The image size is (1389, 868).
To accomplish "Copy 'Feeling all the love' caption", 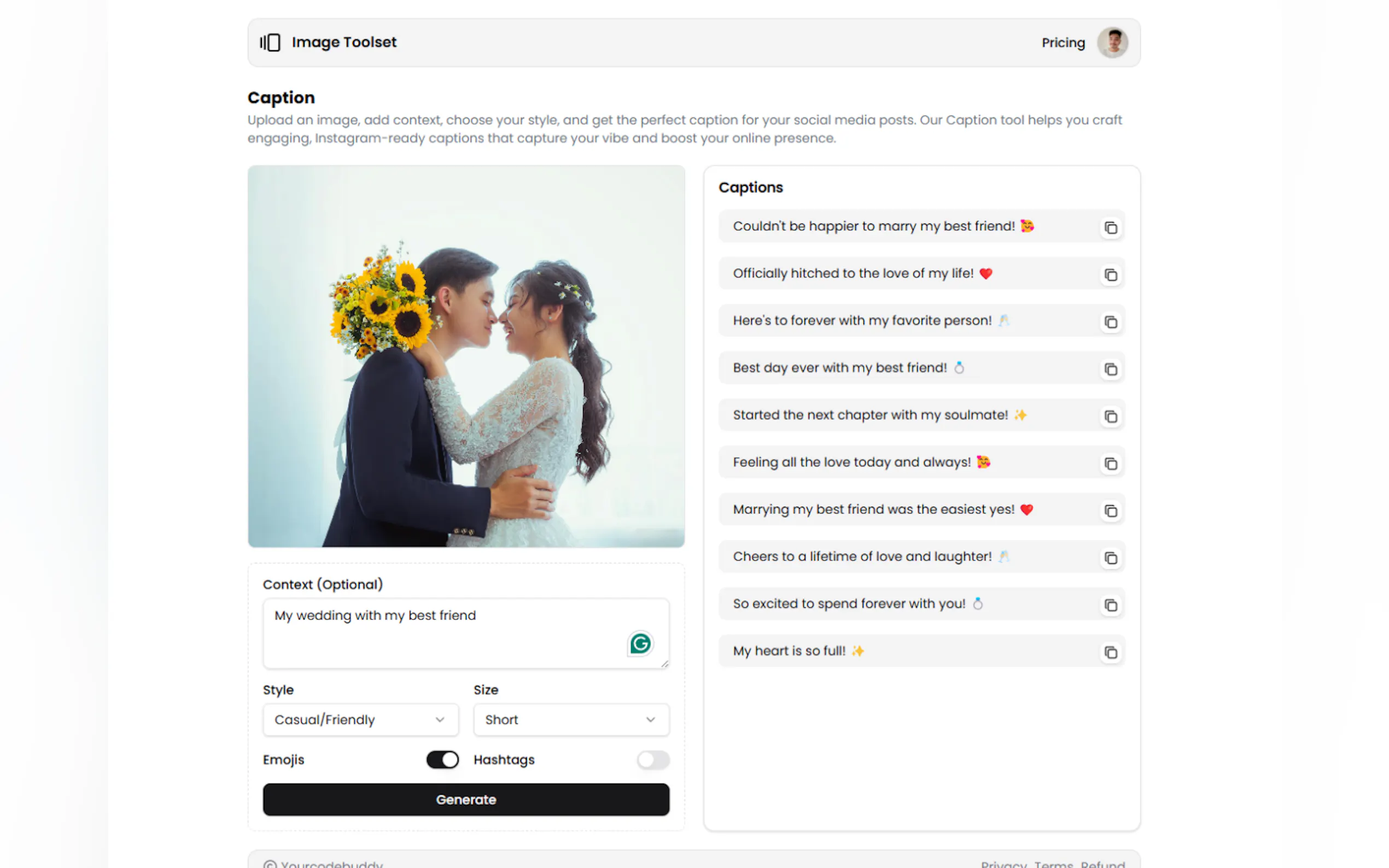I will (x=1110, y=464).
